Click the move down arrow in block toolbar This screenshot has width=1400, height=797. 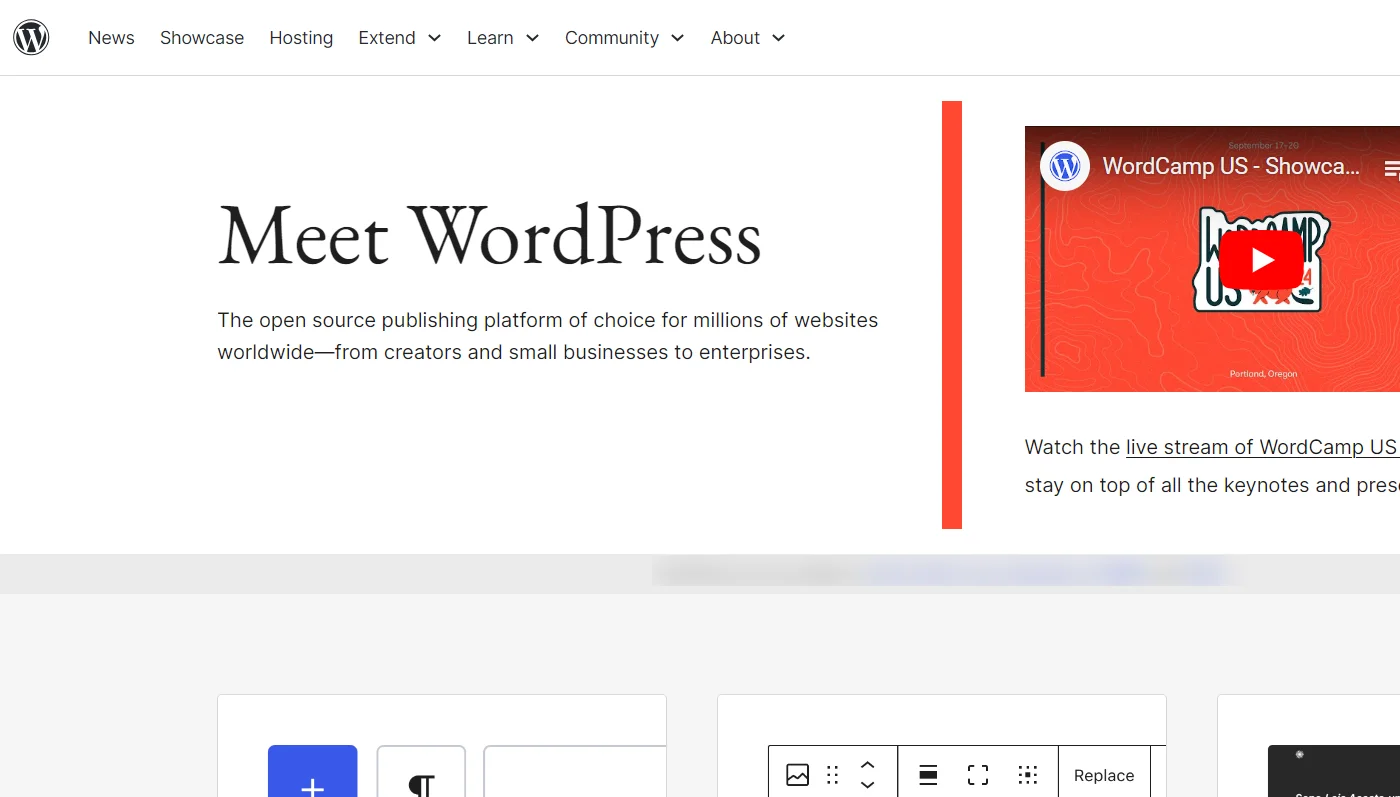(867, 785)
